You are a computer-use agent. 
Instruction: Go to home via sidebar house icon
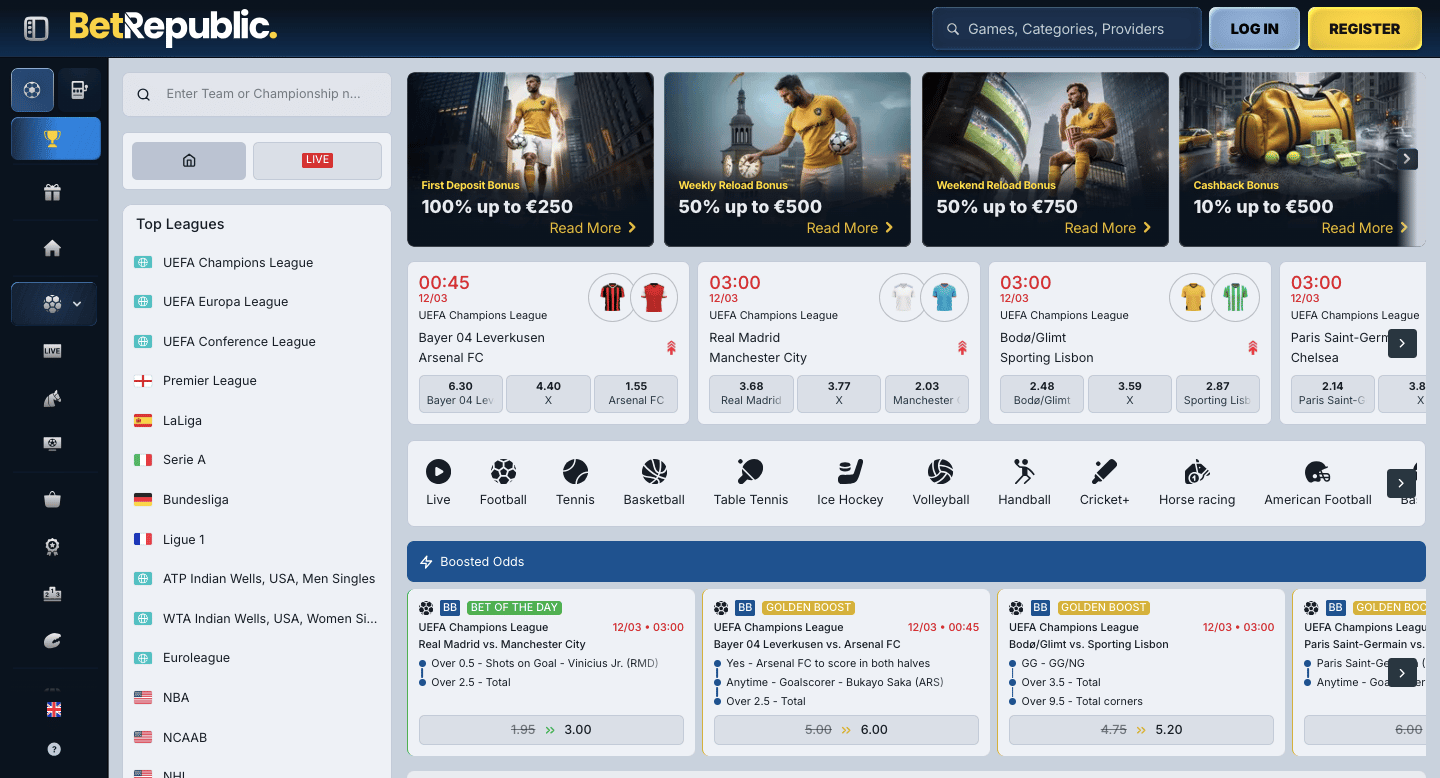coord(53,248)
